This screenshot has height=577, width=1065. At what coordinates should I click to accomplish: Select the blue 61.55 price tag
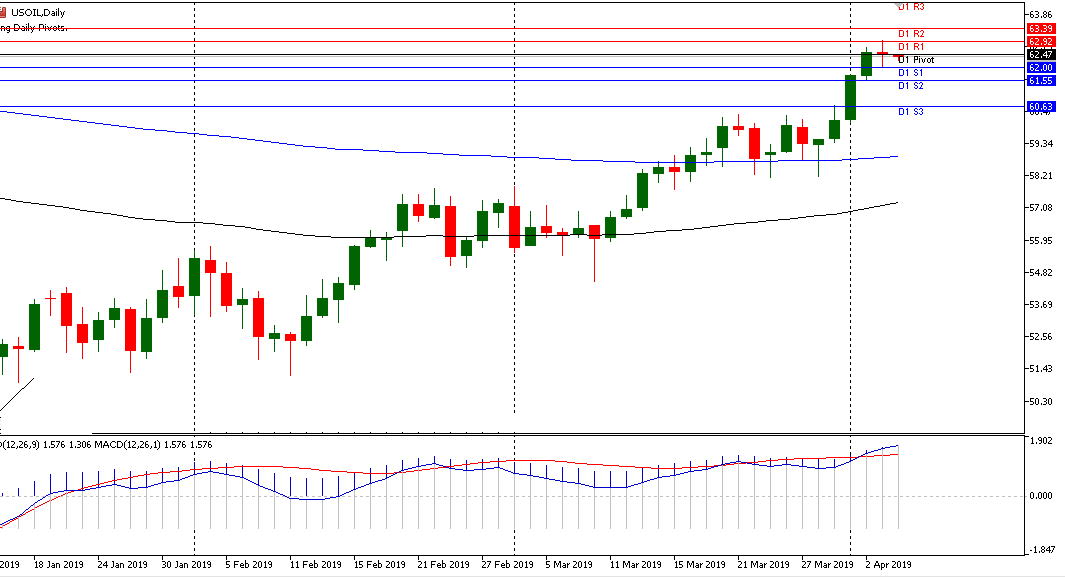click(x=1041, y=80)
